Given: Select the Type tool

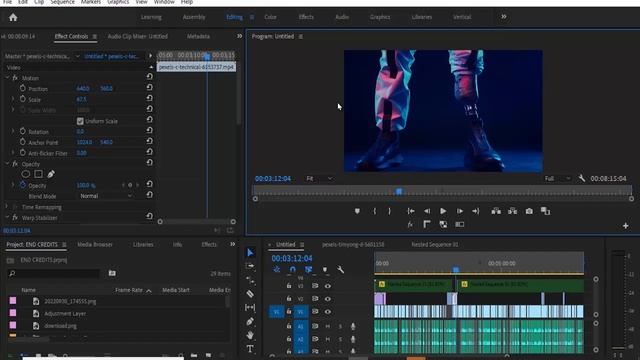Looking at the screenshot, I should (250, 349).
